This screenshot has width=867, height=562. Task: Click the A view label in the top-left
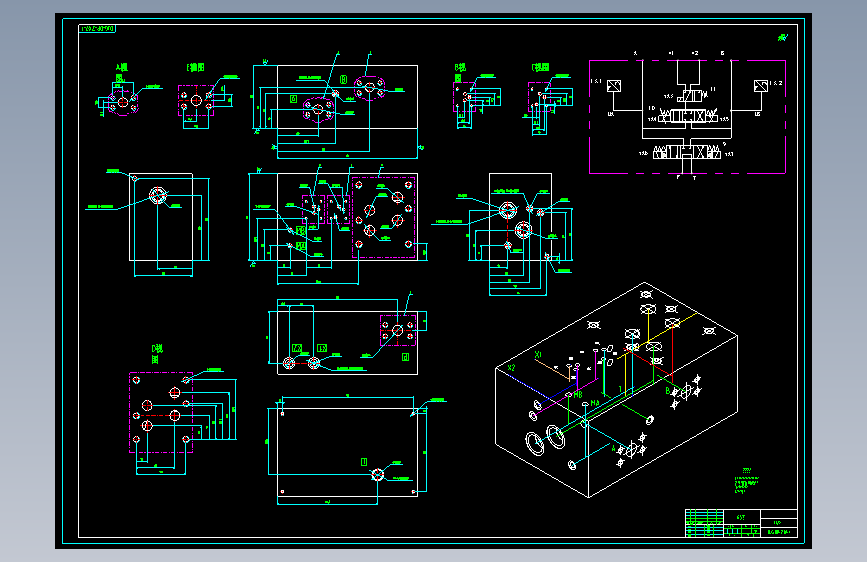(121, 71)
